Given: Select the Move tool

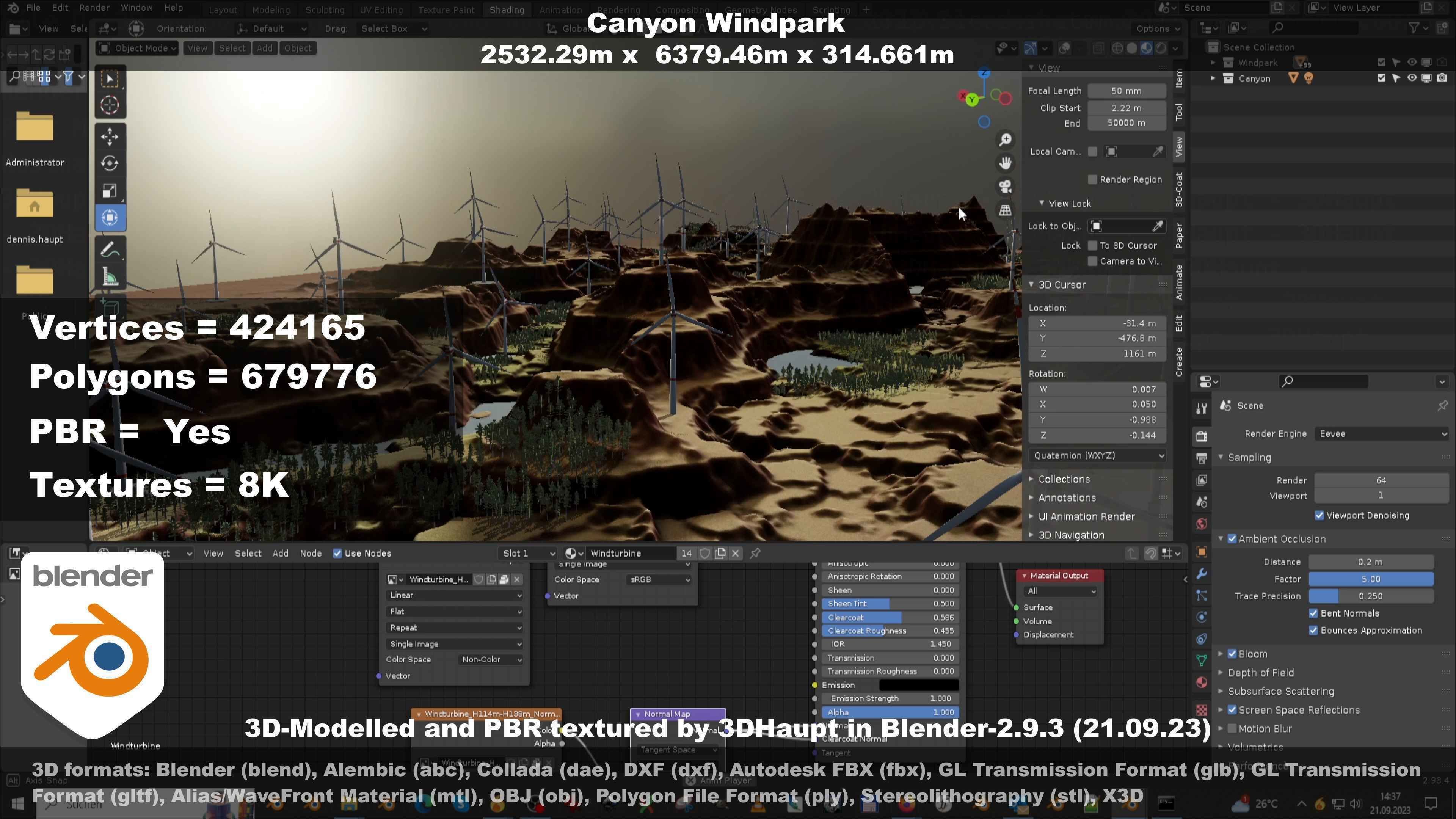Looking at the screenshot, I should pyautogui.click(x=110, y=136).
